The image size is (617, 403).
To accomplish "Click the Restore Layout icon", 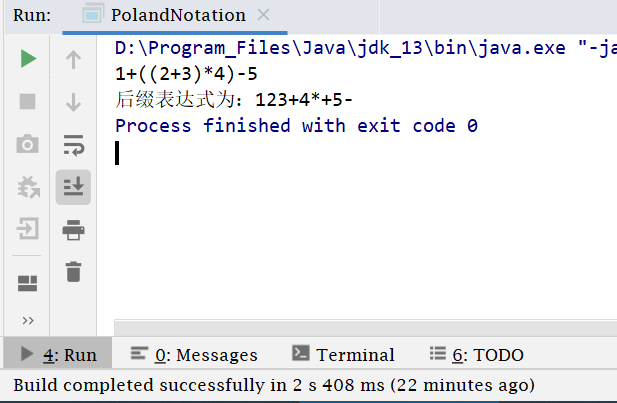I will pyautogui.click(x=28, y=283).
